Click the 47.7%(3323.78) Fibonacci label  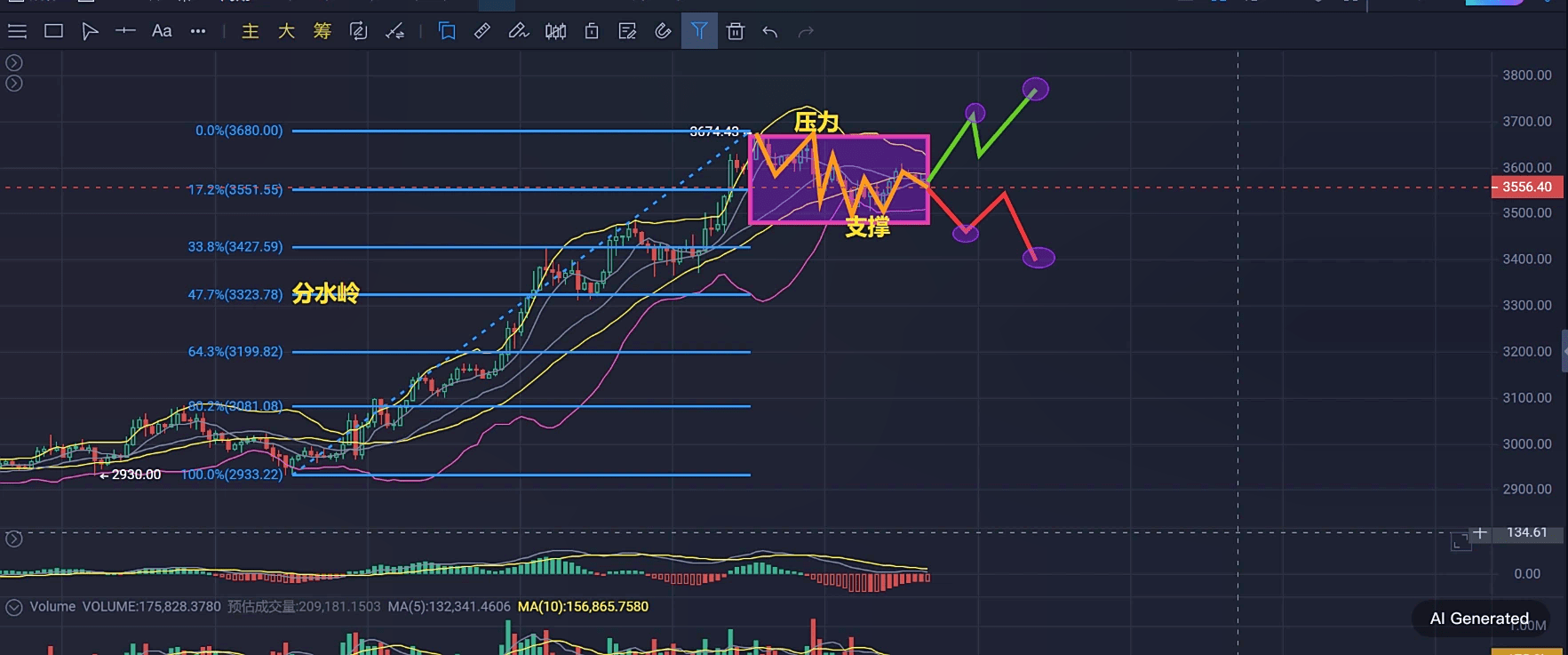(235, 294)
